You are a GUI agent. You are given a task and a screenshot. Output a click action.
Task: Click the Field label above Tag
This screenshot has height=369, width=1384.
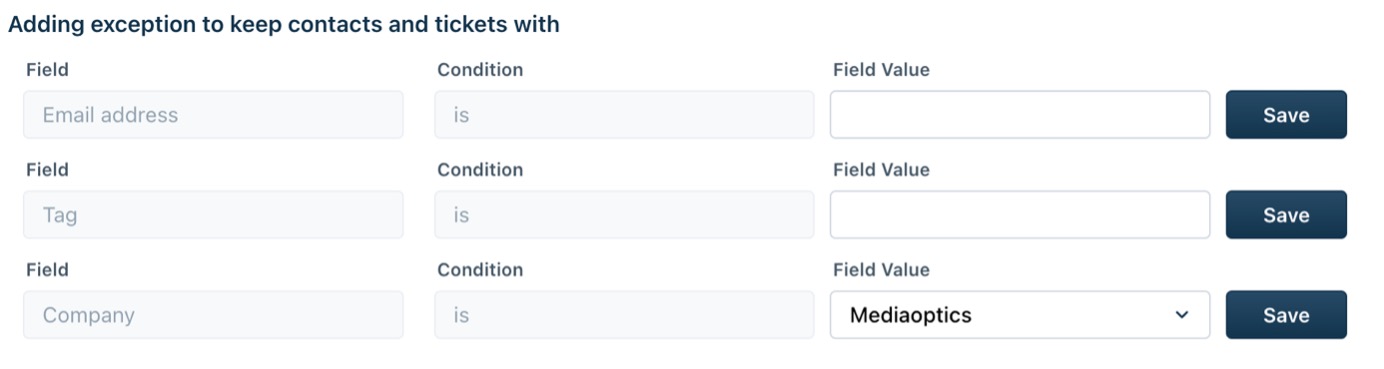pos(47,170)
